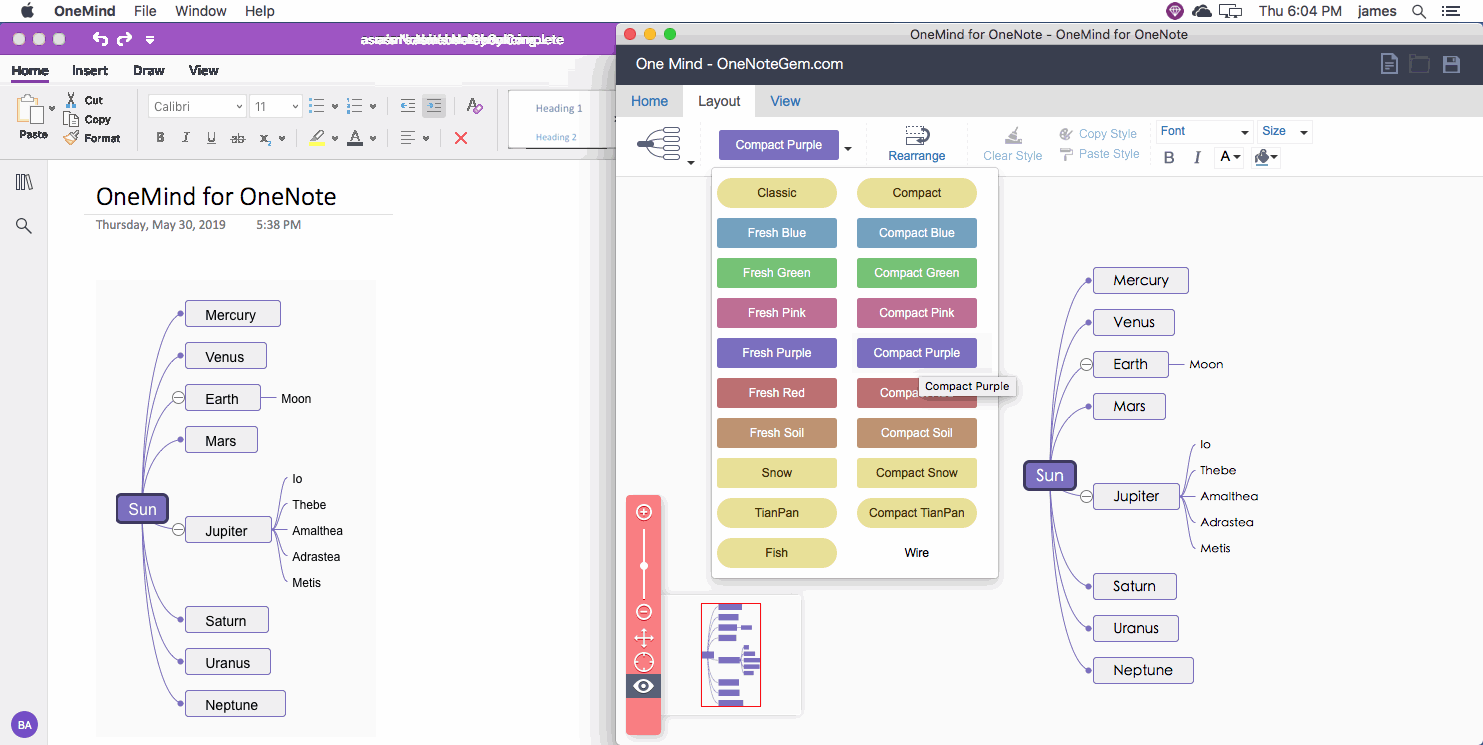Viewport: 1483px width, 745px height.
Task: Click the clear formatting eraser icon
Action: pyautogui.click(x=475, y=106)
